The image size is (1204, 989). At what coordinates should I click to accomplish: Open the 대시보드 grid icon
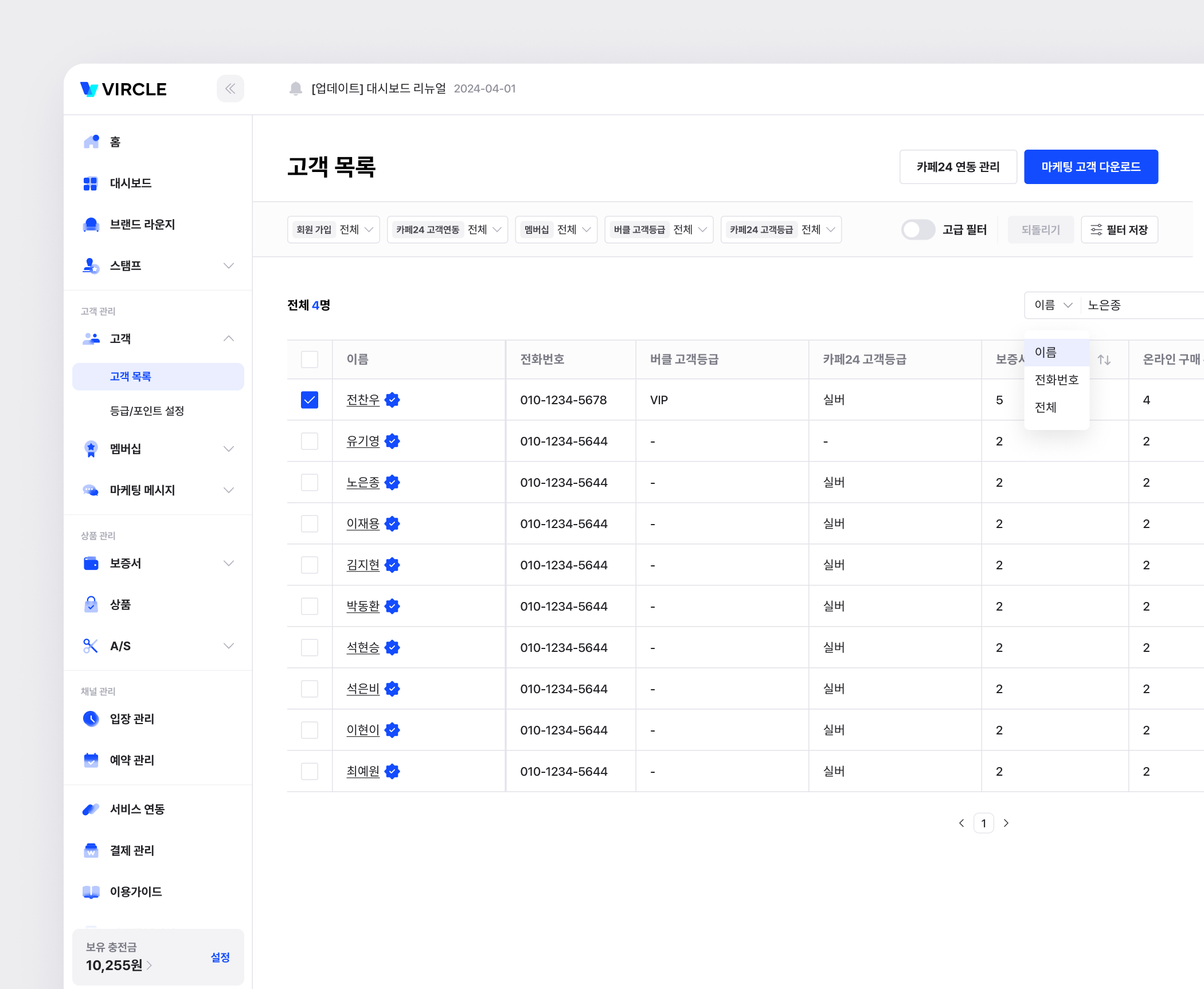point(91,183)
